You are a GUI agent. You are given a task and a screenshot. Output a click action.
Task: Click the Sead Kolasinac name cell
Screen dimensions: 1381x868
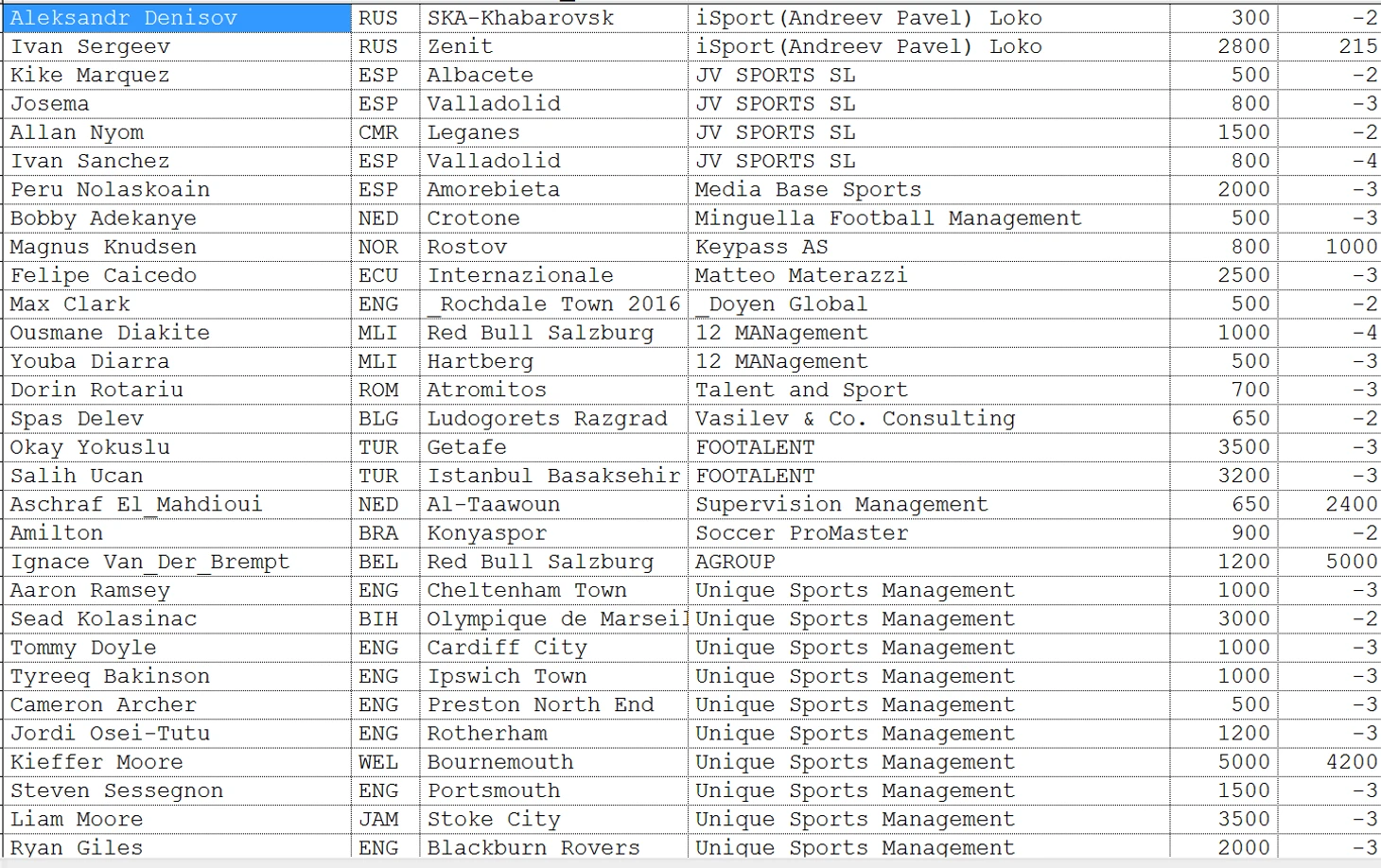point(177,618)
